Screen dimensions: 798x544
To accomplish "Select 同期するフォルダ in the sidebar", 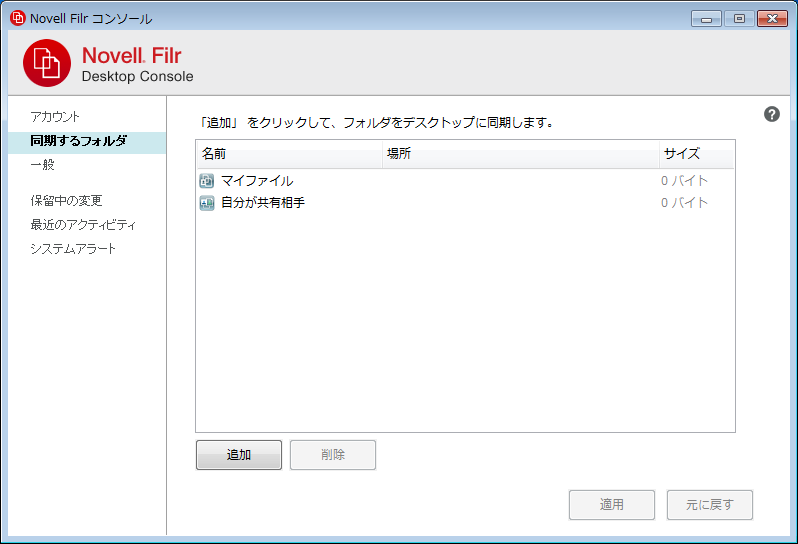I will [78, 141].
